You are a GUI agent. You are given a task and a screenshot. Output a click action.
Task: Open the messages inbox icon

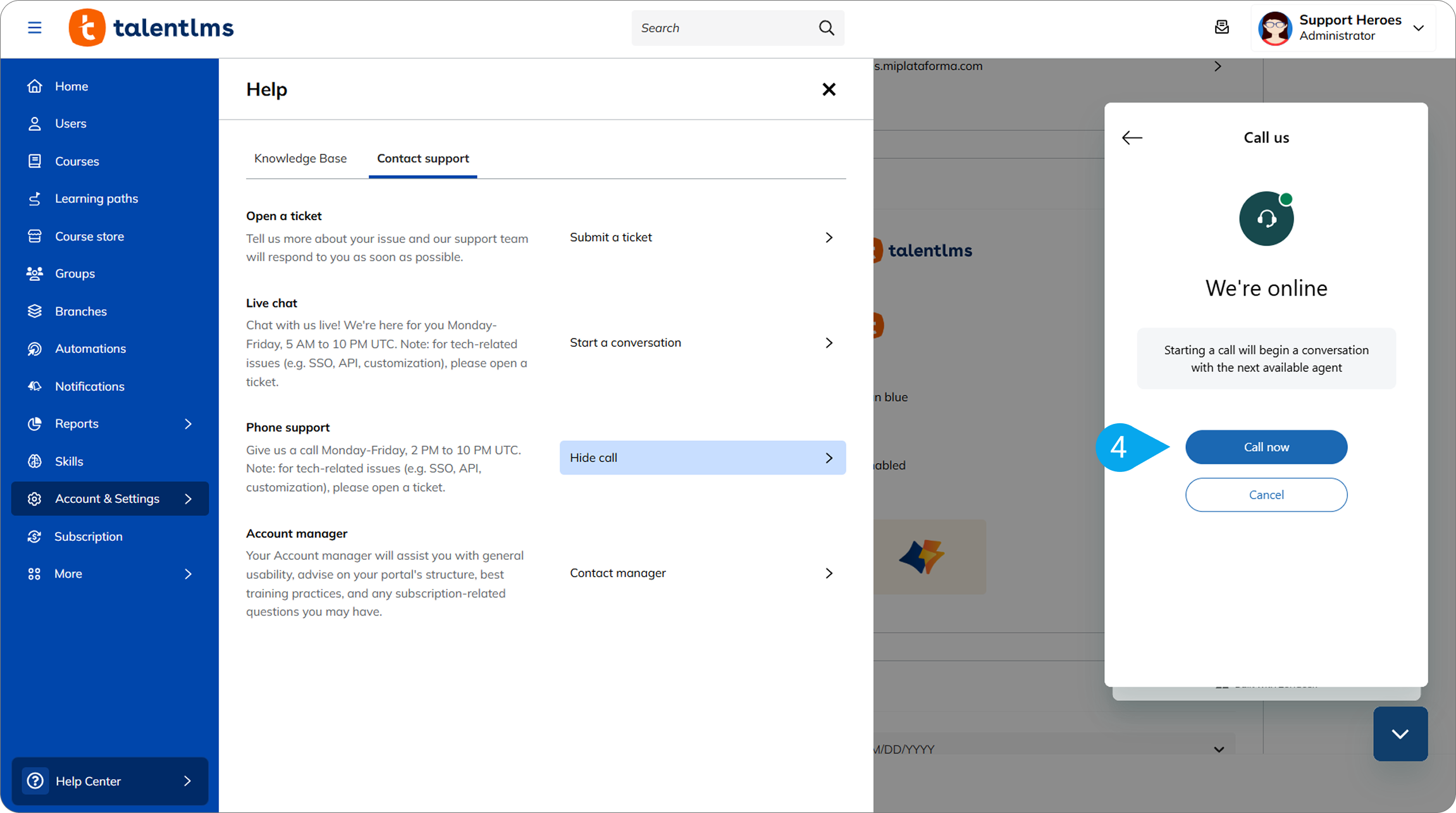(1221, 27)
